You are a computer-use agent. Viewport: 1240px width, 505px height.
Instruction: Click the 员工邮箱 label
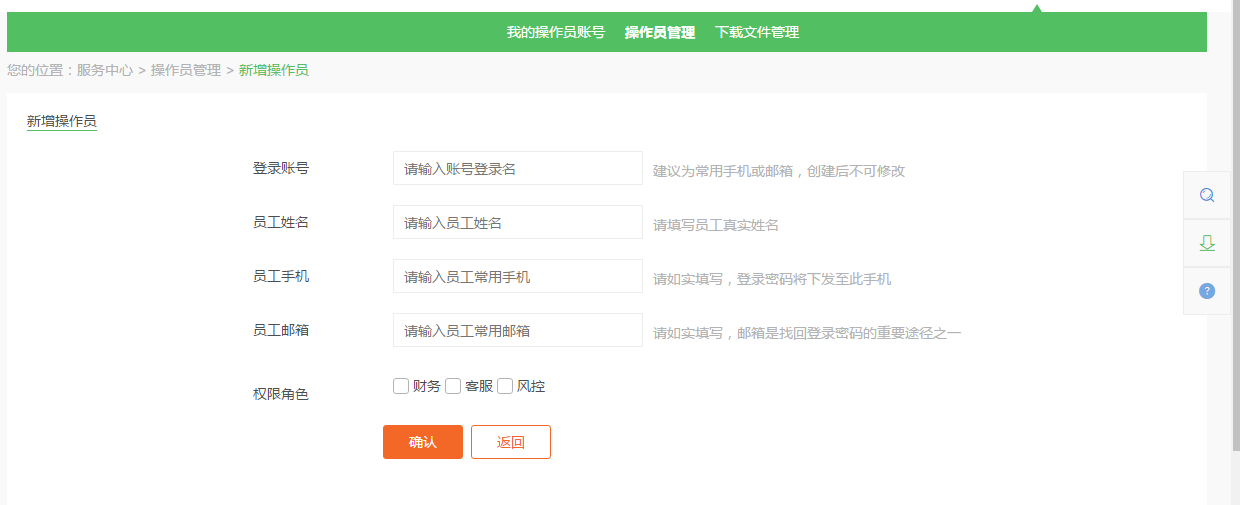click(281, 330)
